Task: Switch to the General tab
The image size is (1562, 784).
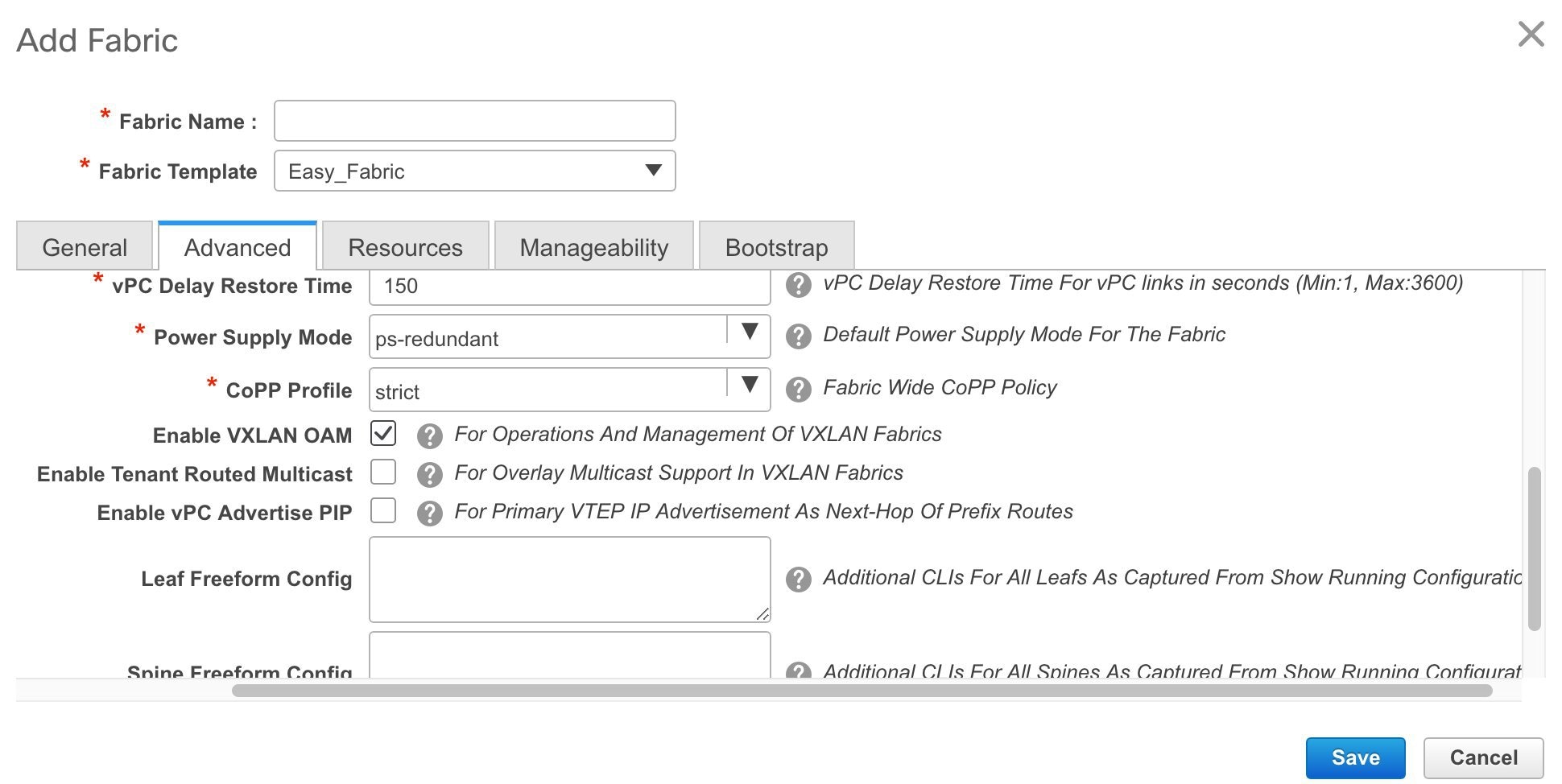Action: click(x=85, y=246)
